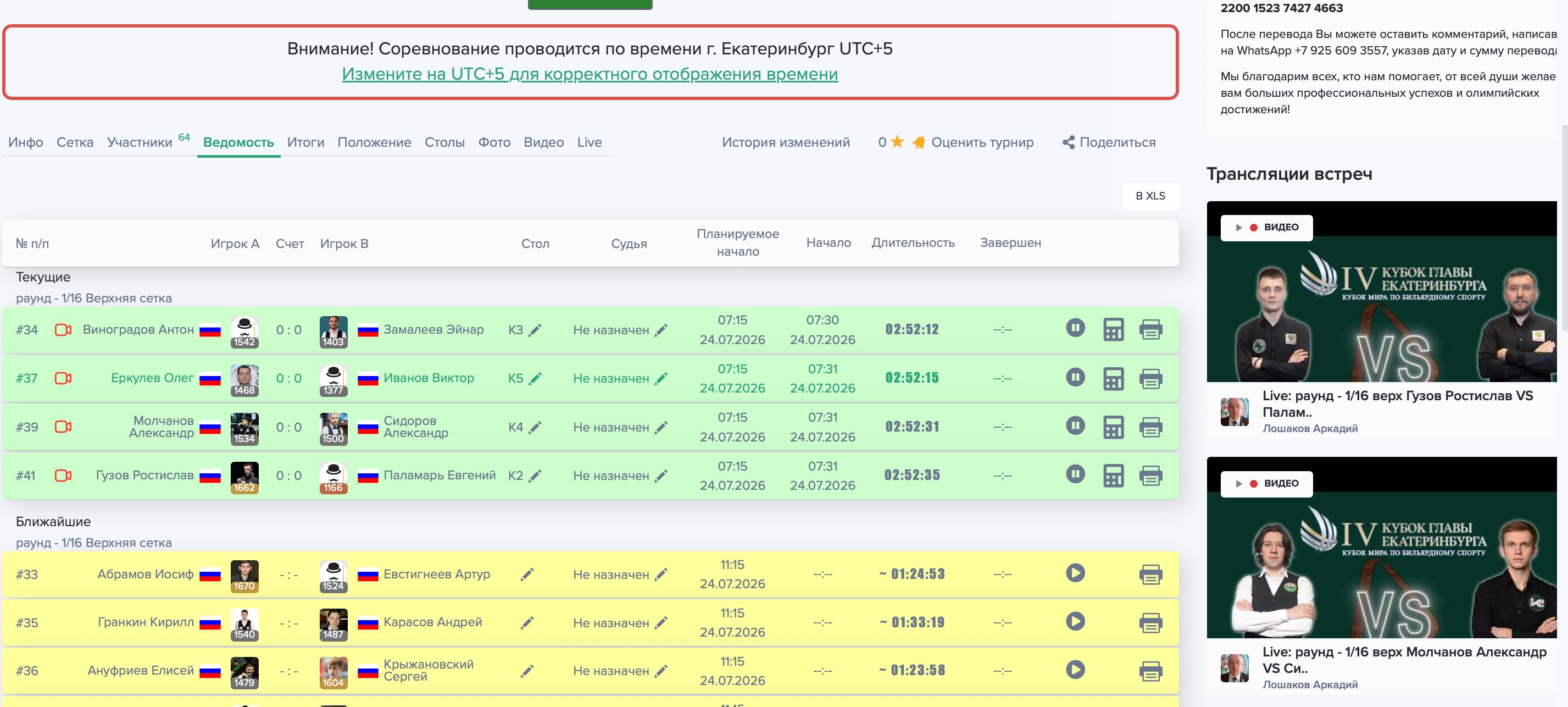This screenshot has width=1568, height=707.
Task: Switch to the Итоги tab
Action: (305, 142)
